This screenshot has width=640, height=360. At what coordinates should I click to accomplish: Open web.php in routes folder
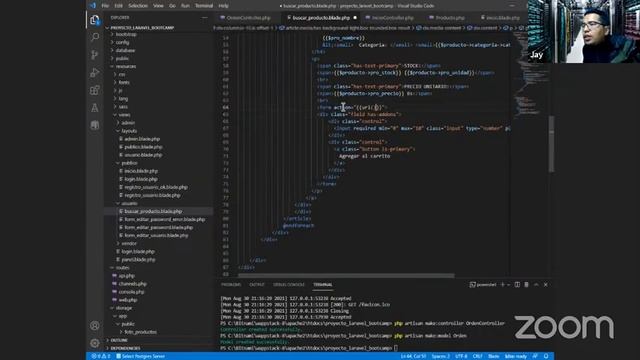pyautogui.click(x=128, y=300)
